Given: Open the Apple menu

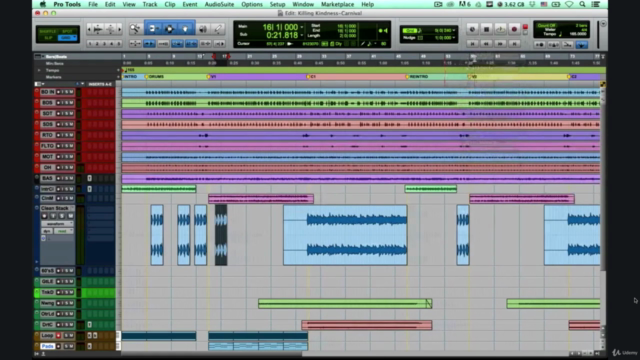Looking at the screenshot, I should point(42,4).
